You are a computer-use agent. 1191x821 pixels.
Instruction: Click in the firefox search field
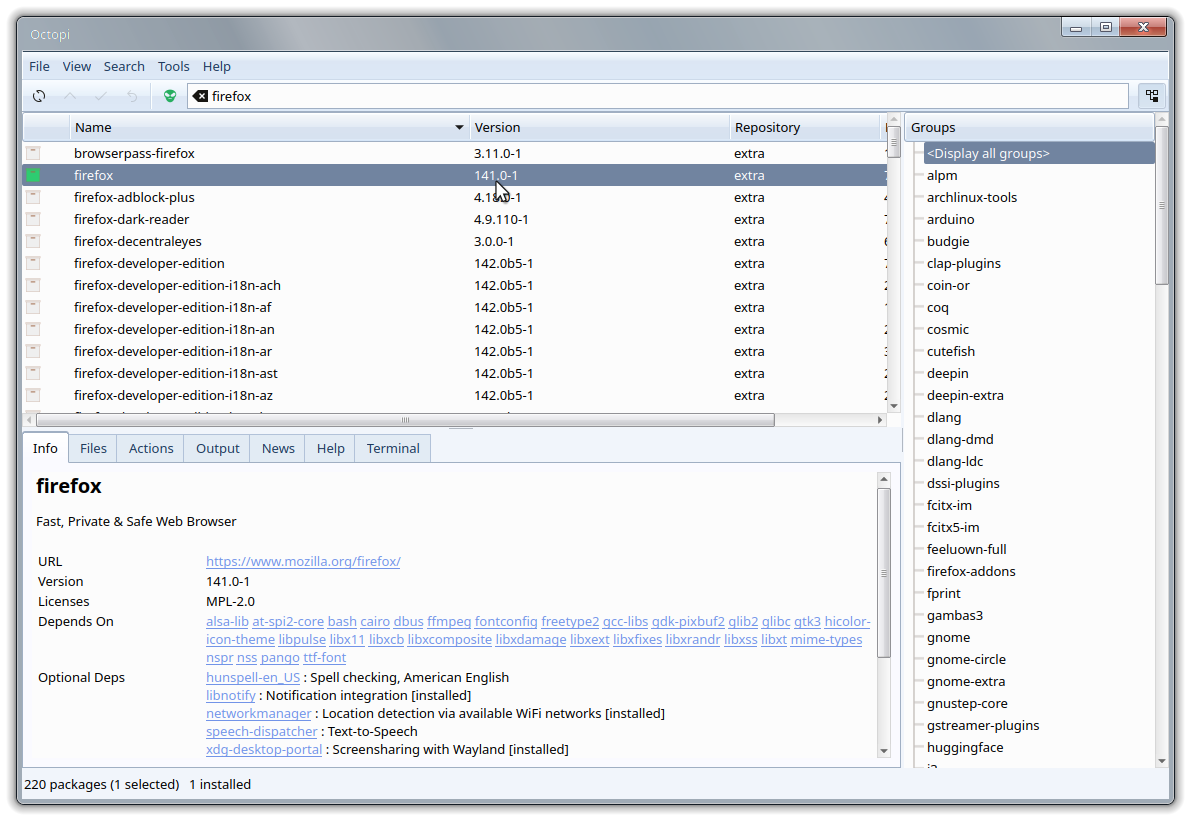658,96
